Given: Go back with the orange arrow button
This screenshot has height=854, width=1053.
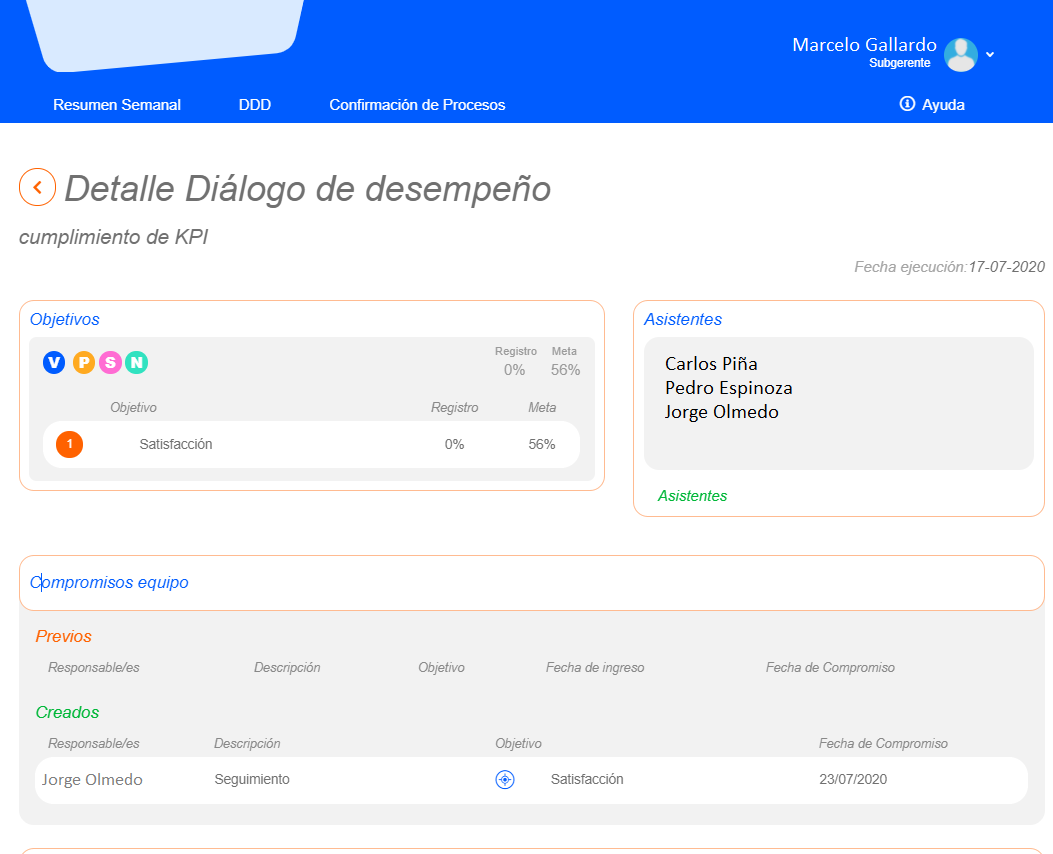Looking at the screenshot, I should pos(38,187).
